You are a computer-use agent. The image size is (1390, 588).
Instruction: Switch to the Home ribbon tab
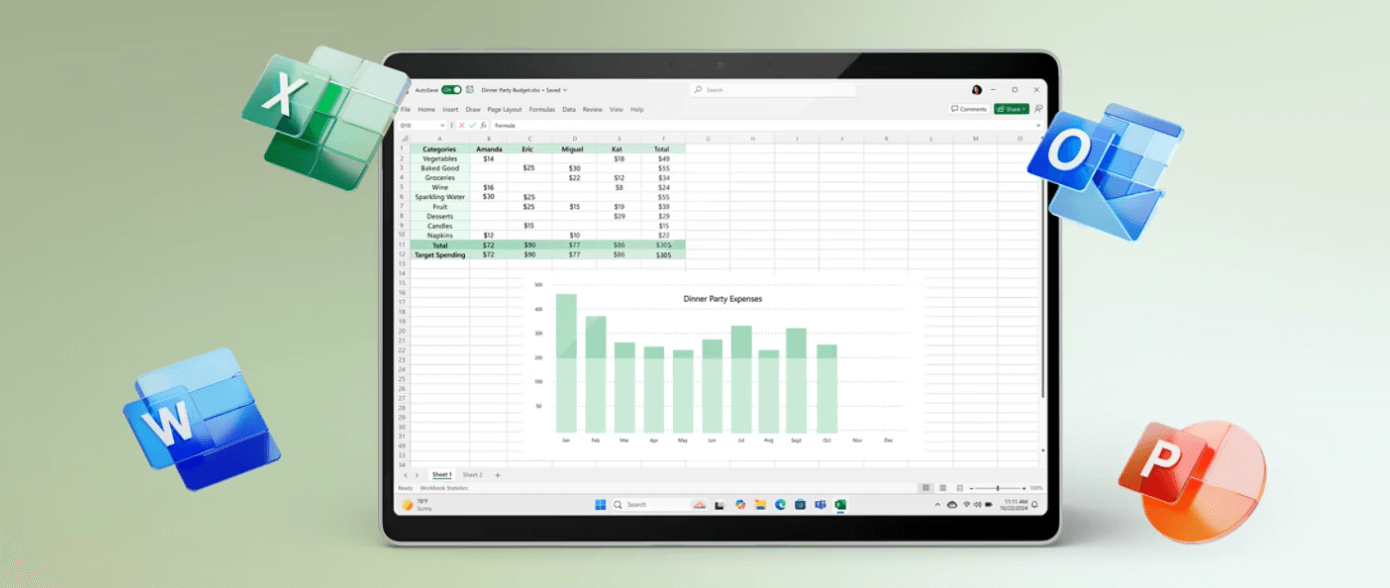coord(426,109)
